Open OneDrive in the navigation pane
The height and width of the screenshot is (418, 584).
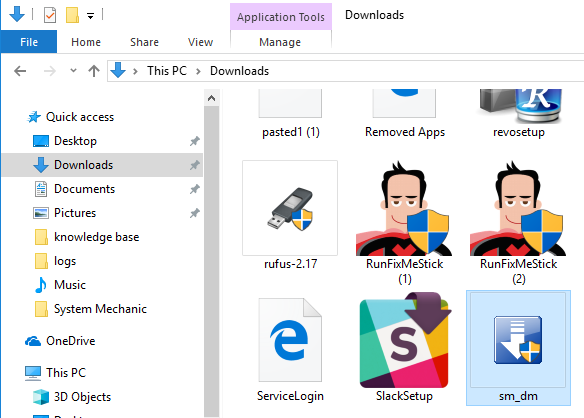coord(70,341)
